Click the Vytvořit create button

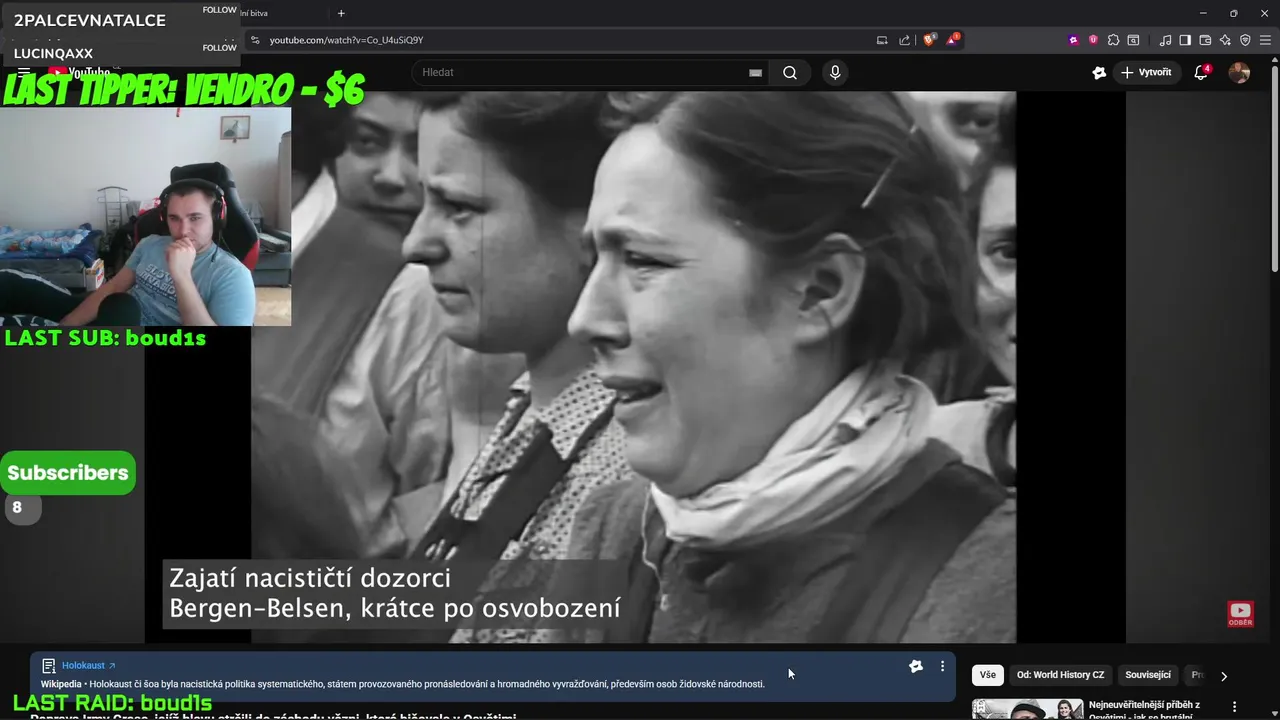1146,72
